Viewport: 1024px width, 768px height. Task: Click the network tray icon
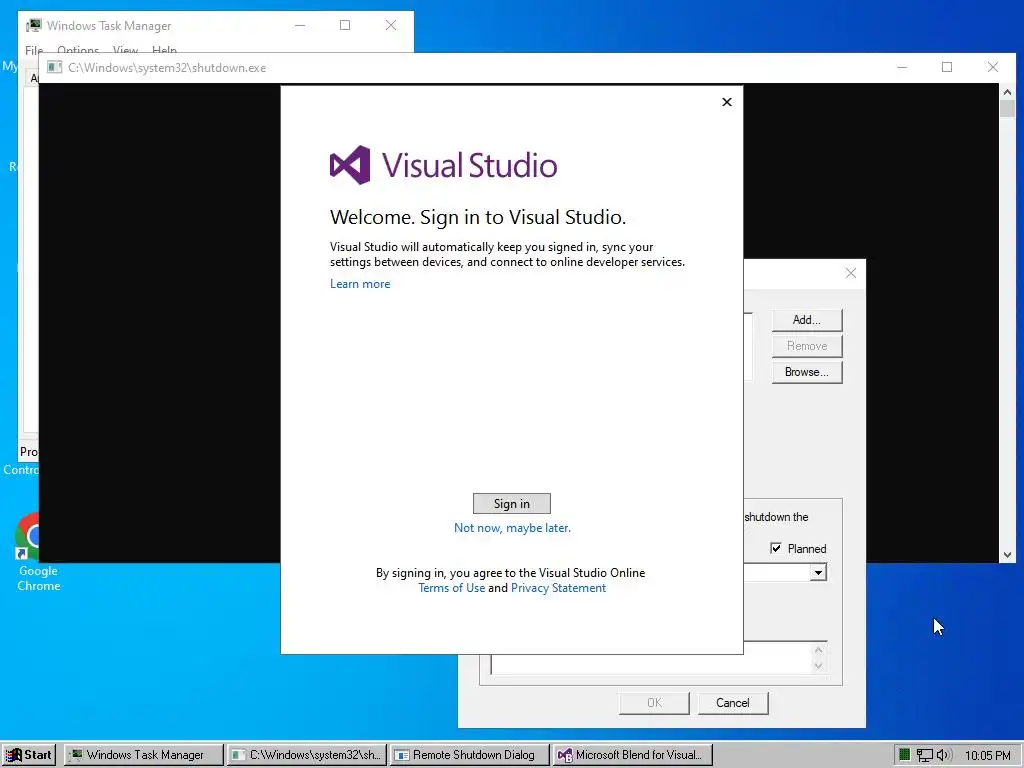(x=924, y=755)
